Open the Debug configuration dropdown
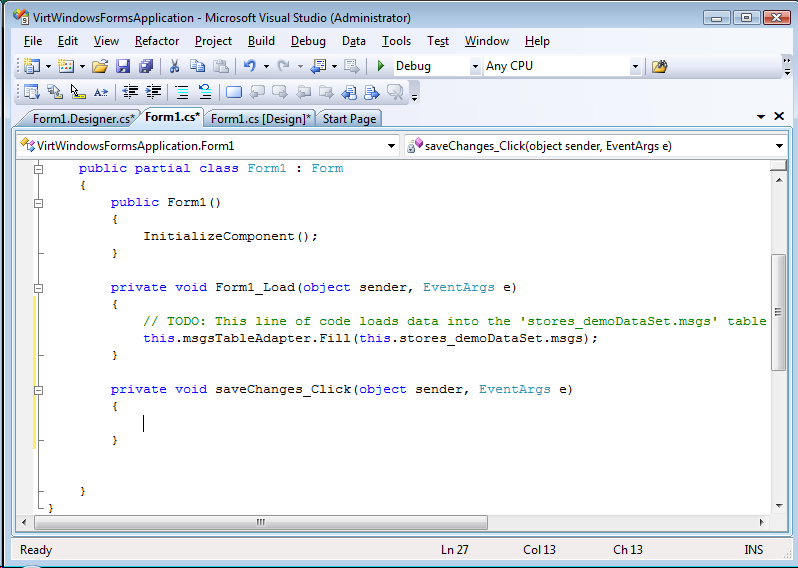The image size is (798, 568). coord(475,67)
